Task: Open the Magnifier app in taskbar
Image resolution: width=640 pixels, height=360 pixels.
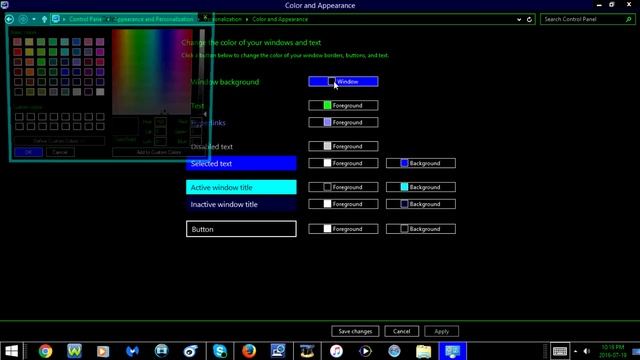Action: tap(278, 351)
